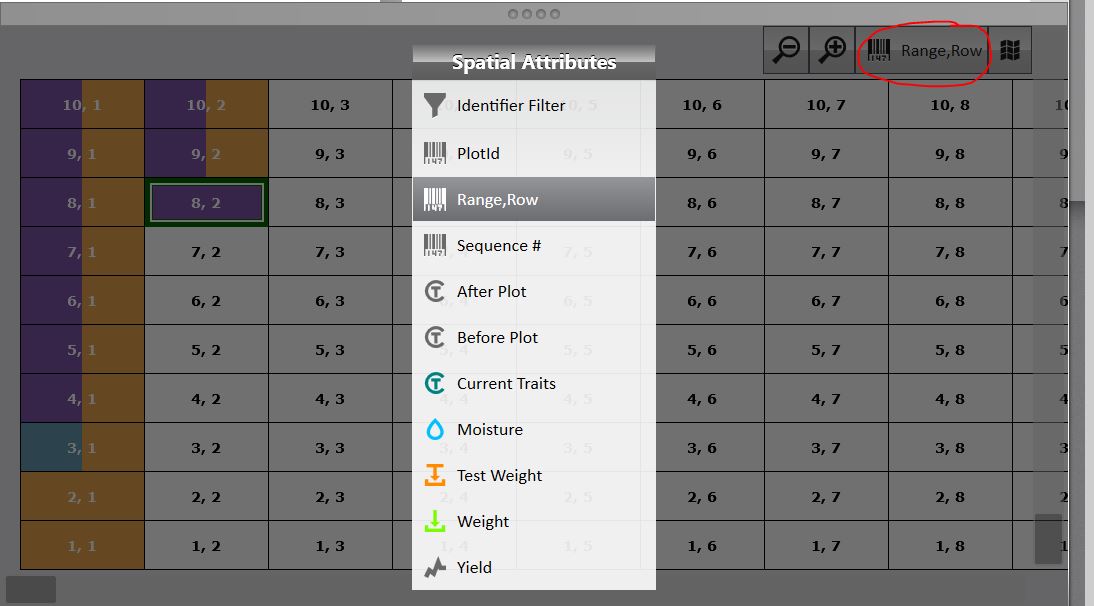Select plot cell 1, 1

pyautogui.click(x=82, y=546)
